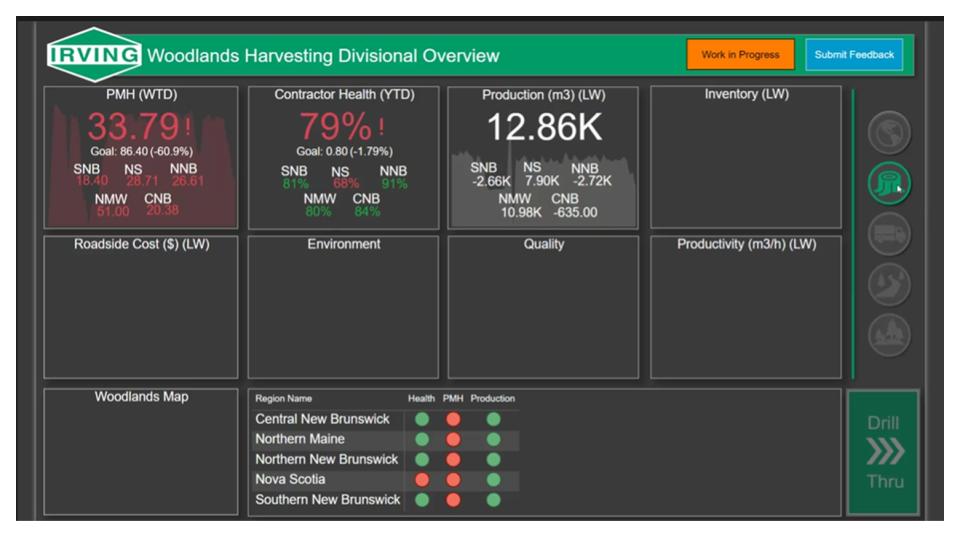
Task: Click the 79% Contractor Health value
Action: pos(336,127)
